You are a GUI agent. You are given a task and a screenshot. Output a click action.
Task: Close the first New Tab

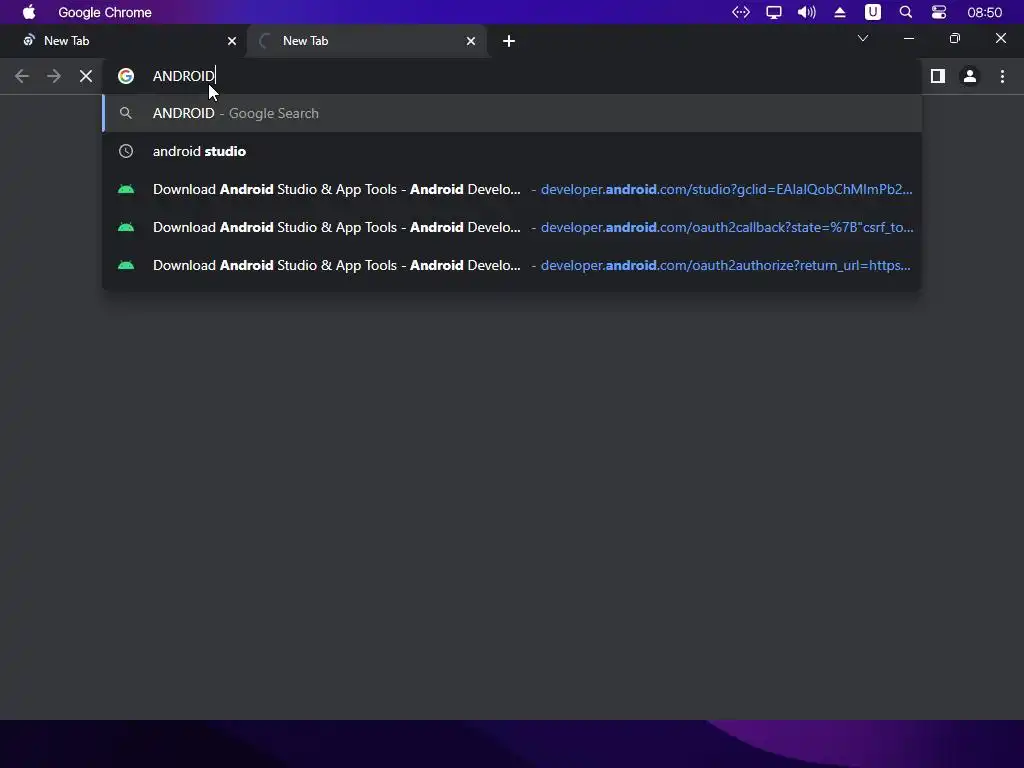coord(232,40)
